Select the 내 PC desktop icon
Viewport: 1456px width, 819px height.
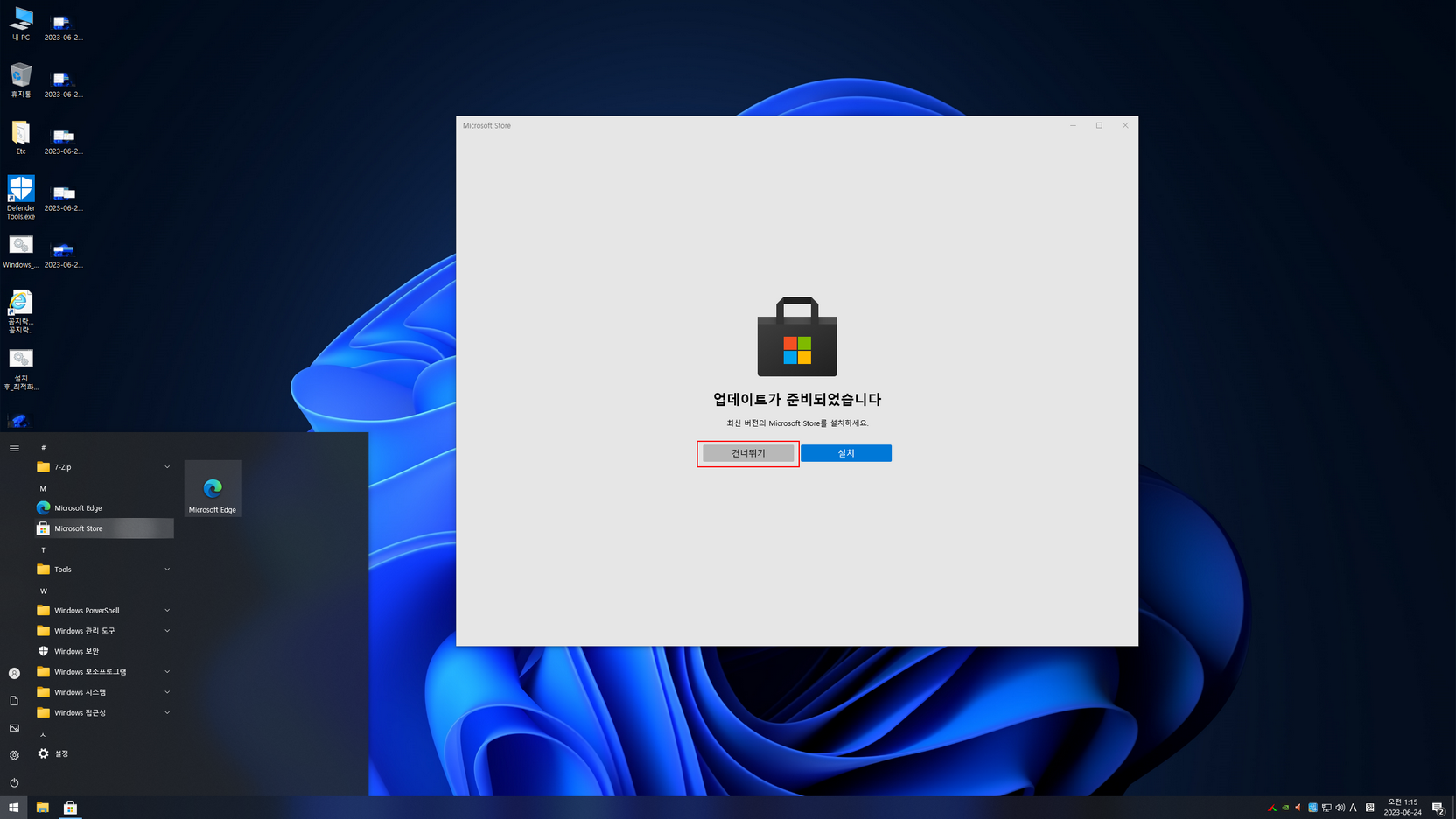(x=21, y=24)
